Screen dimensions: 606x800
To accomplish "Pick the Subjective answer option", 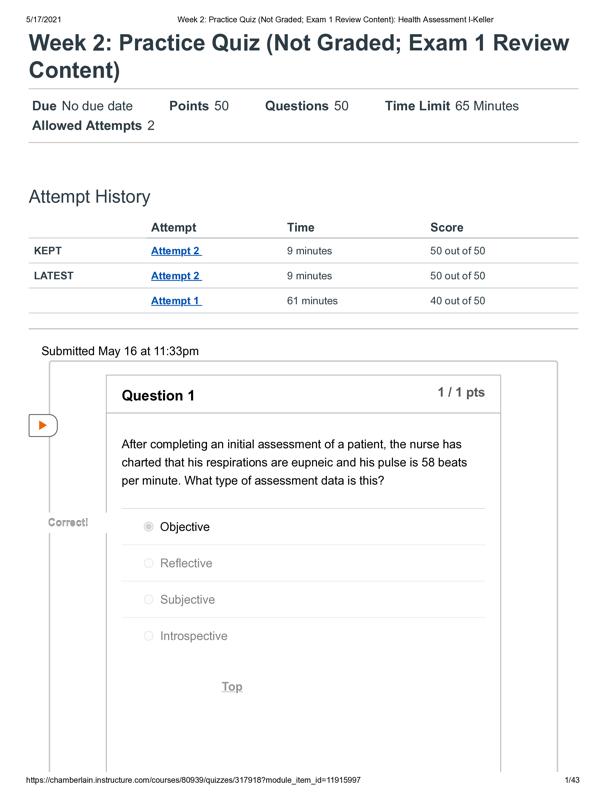I will point(149,600).
